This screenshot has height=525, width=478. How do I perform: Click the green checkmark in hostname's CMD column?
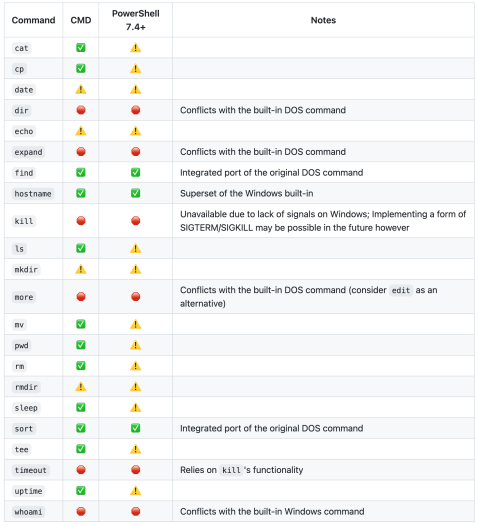[81, 193]
